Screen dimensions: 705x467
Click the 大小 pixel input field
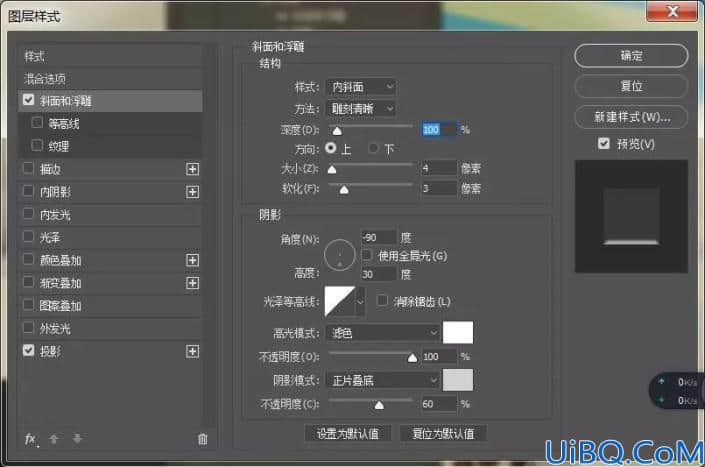(439, 168)
